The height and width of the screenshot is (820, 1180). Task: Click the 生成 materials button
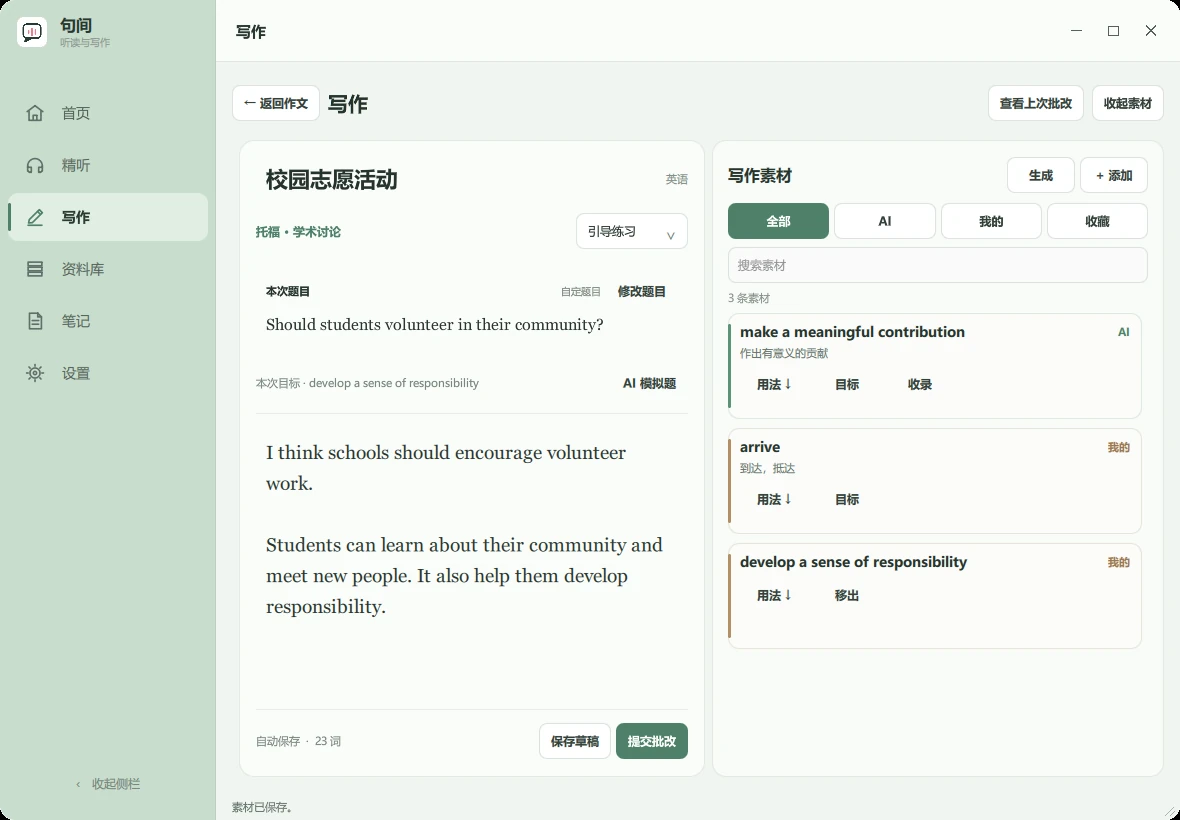pos(1041,175)
